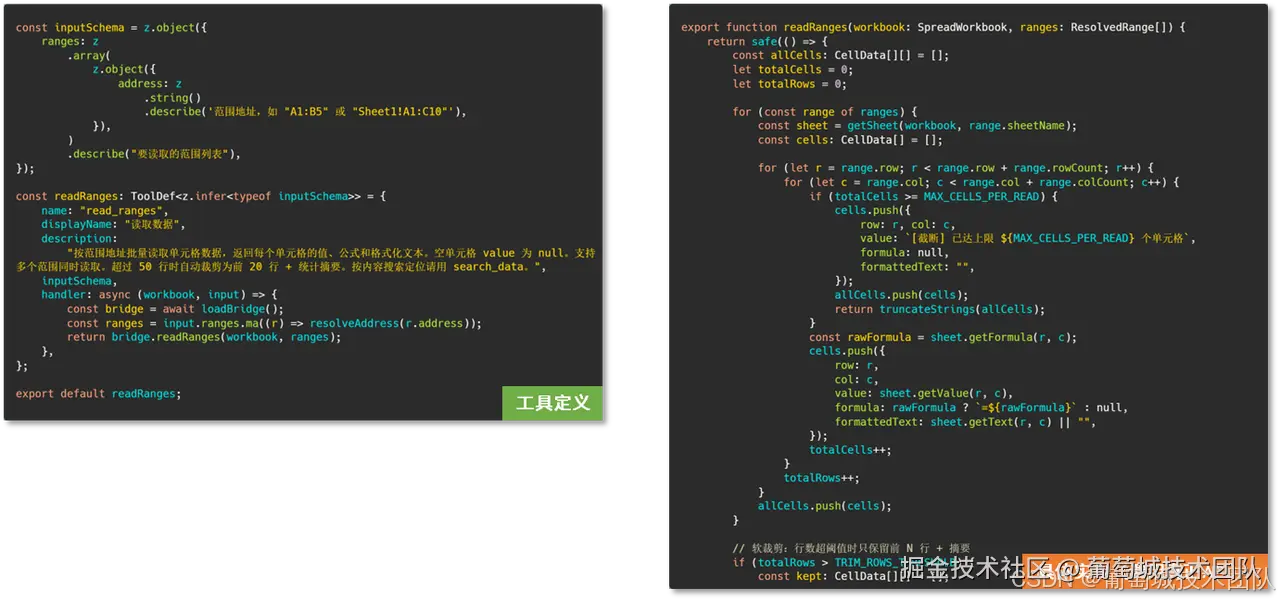Click the 'totalCells++;' line
The image size is (1280, 601).
point(850,449)
